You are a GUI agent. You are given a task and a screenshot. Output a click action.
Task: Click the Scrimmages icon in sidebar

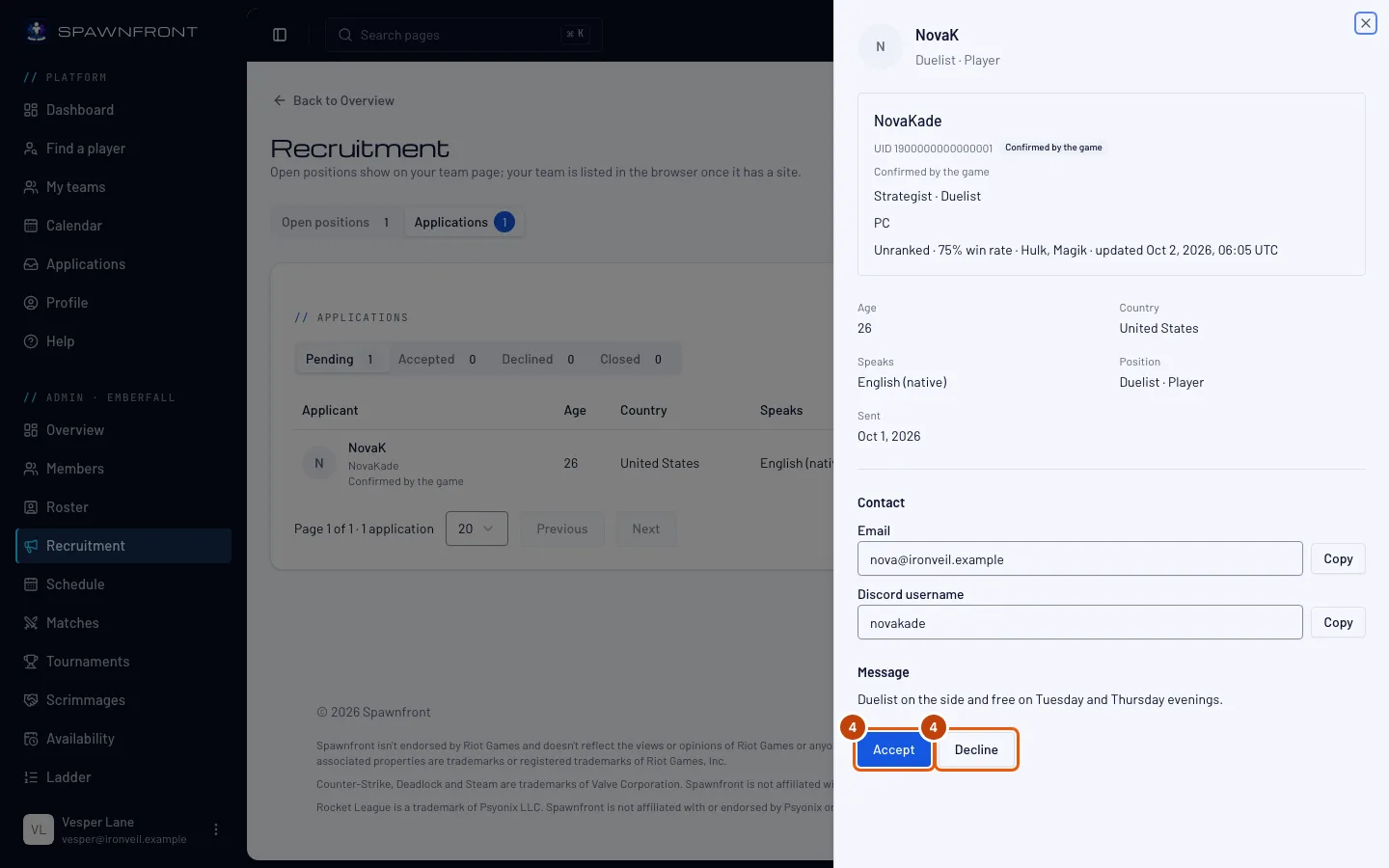click(31, 700)
